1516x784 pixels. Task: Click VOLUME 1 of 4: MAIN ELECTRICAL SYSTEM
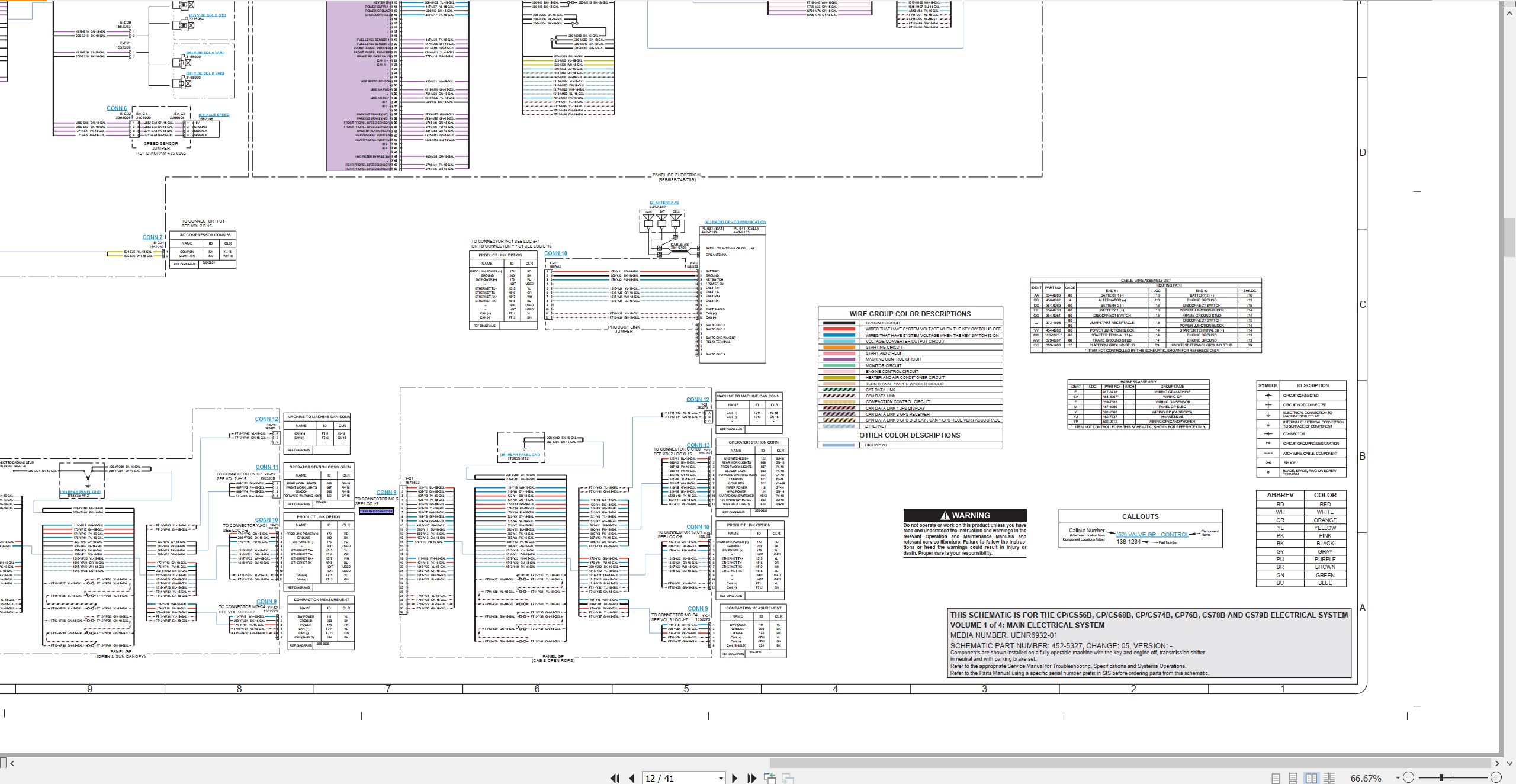pos(1027,625)
